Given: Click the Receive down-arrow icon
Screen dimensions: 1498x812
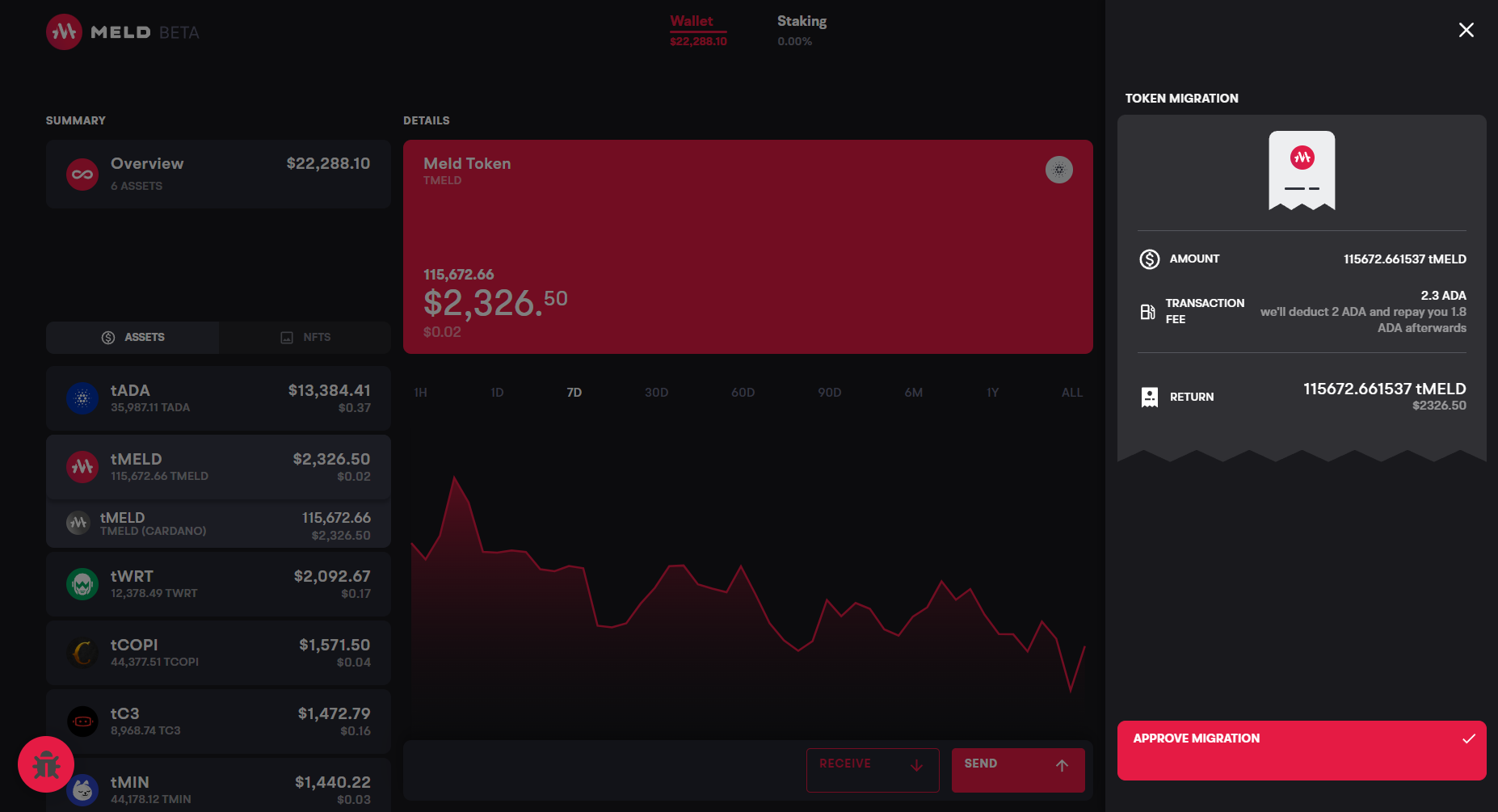Looking at the screenshot, I should tap(916, 765).
